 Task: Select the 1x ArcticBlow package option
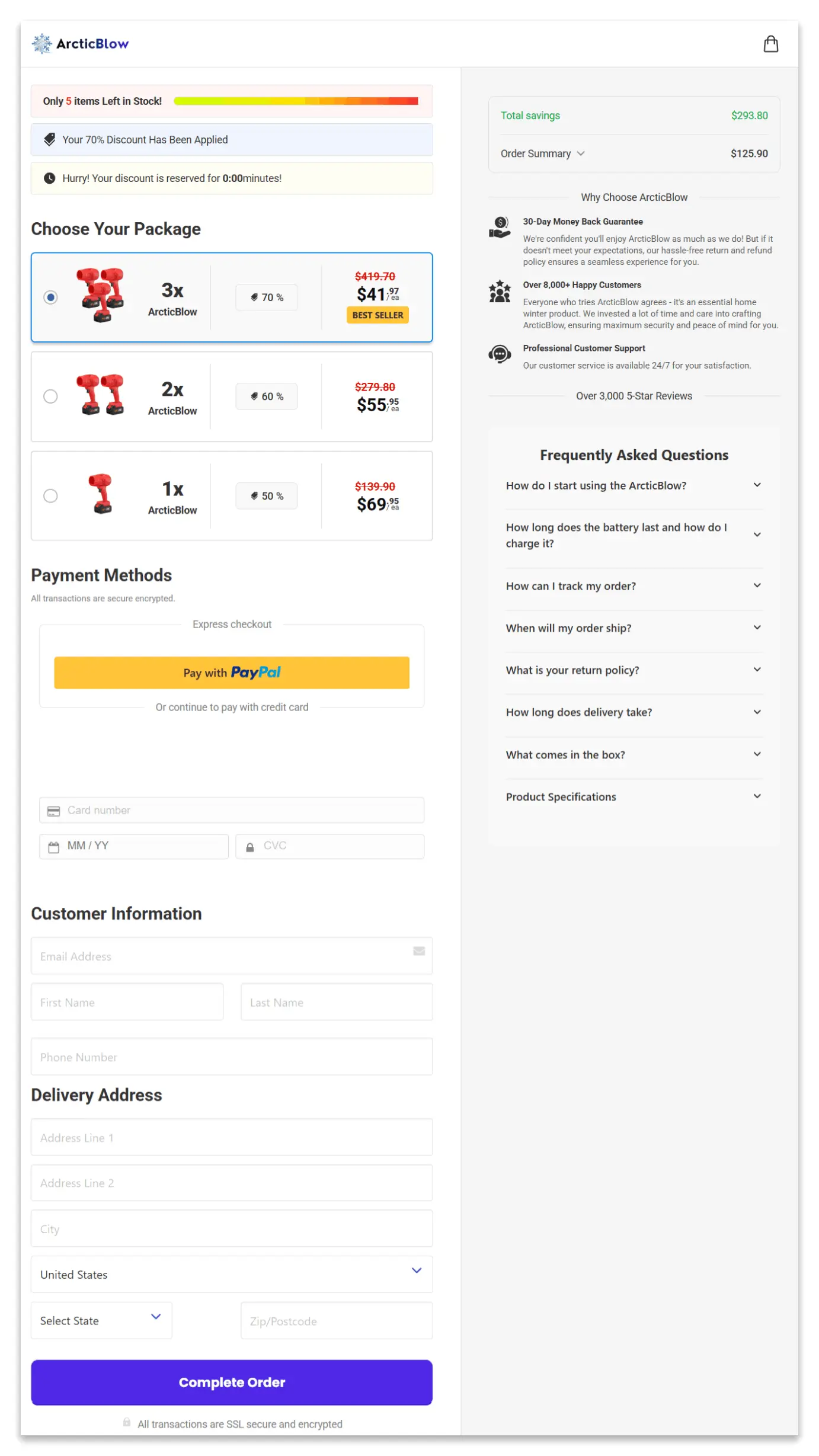coord(51,496)
